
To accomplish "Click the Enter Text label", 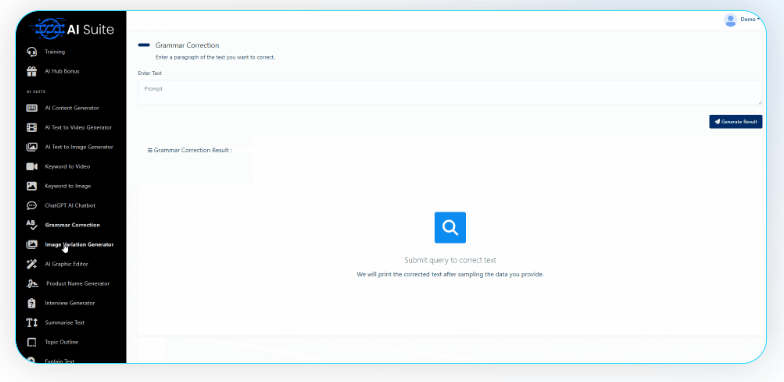I will (150, 73).
